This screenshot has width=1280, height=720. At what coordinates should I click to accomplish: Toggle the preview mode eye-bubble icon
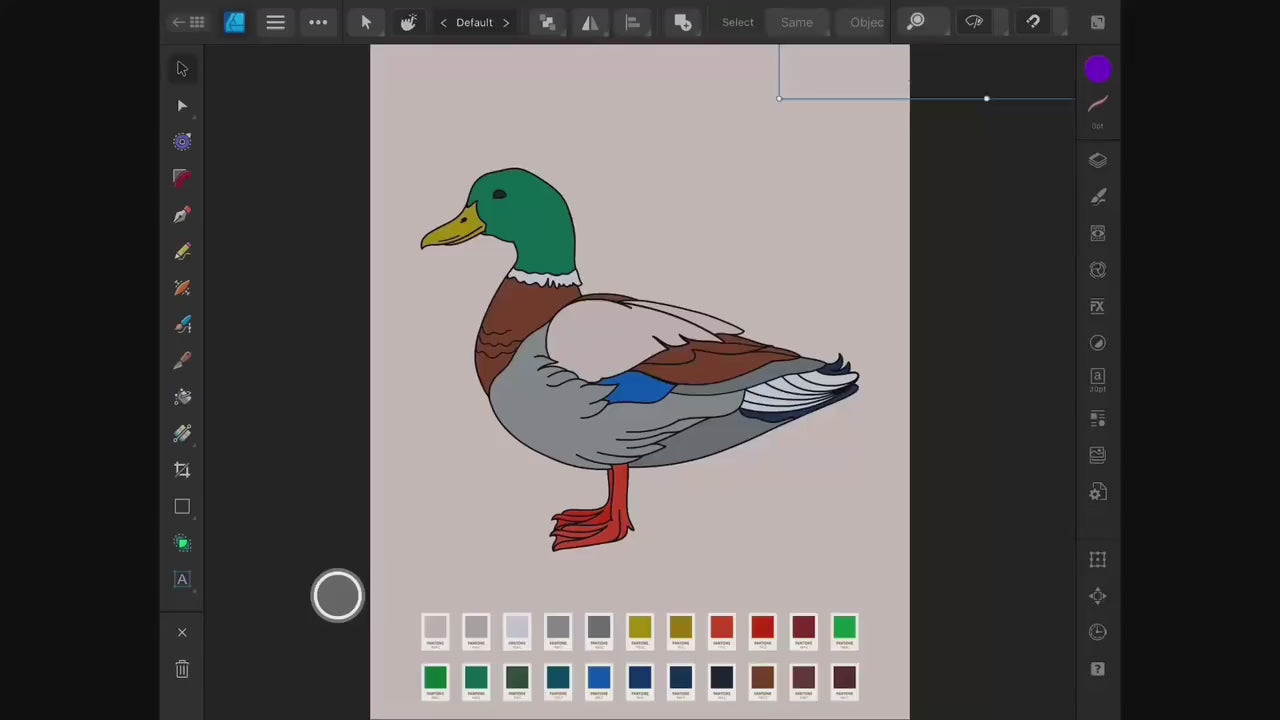(974, 22)
